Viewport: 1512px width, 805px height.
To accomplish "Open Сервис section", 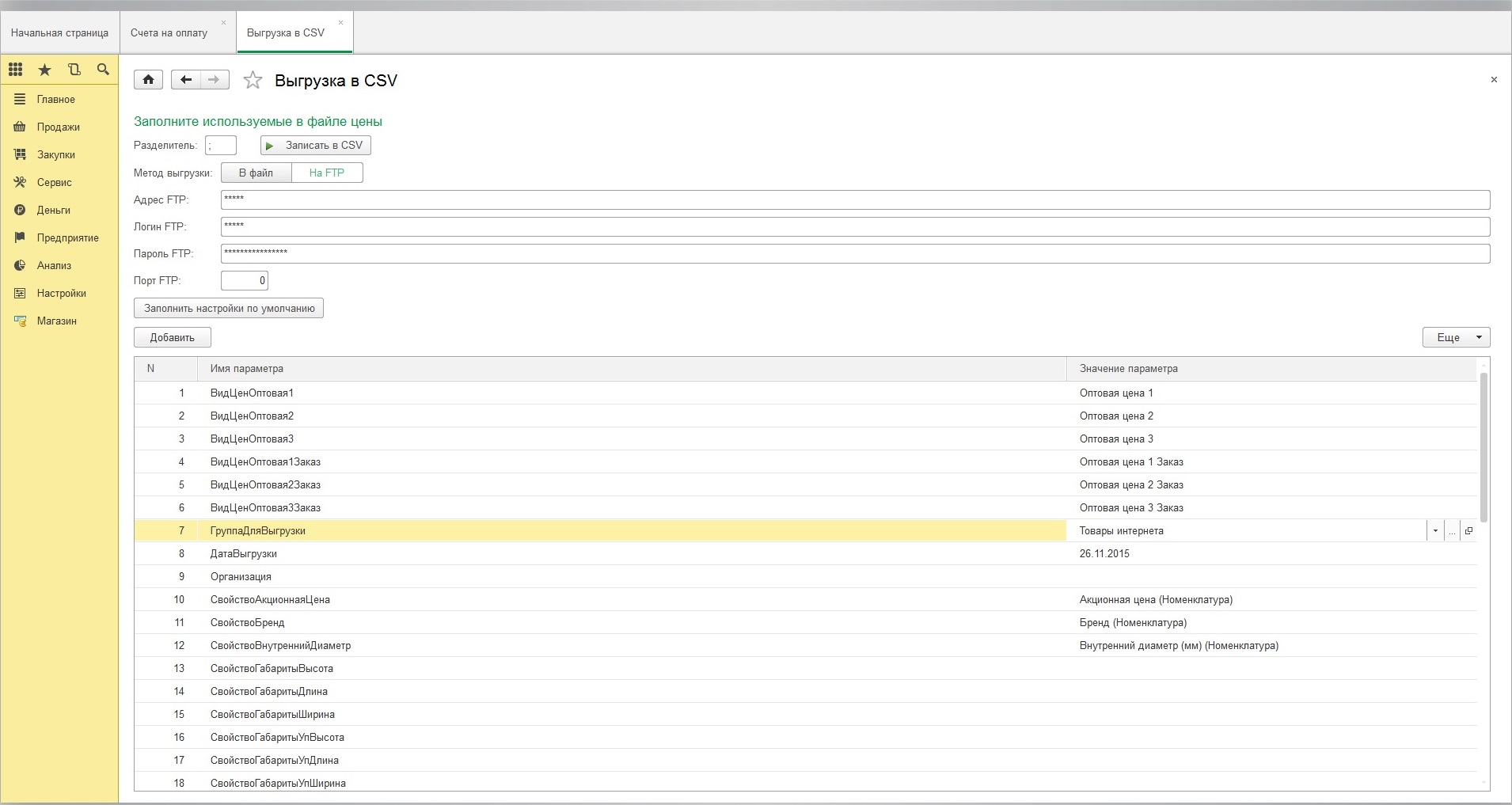I will (x=59, y=182).
